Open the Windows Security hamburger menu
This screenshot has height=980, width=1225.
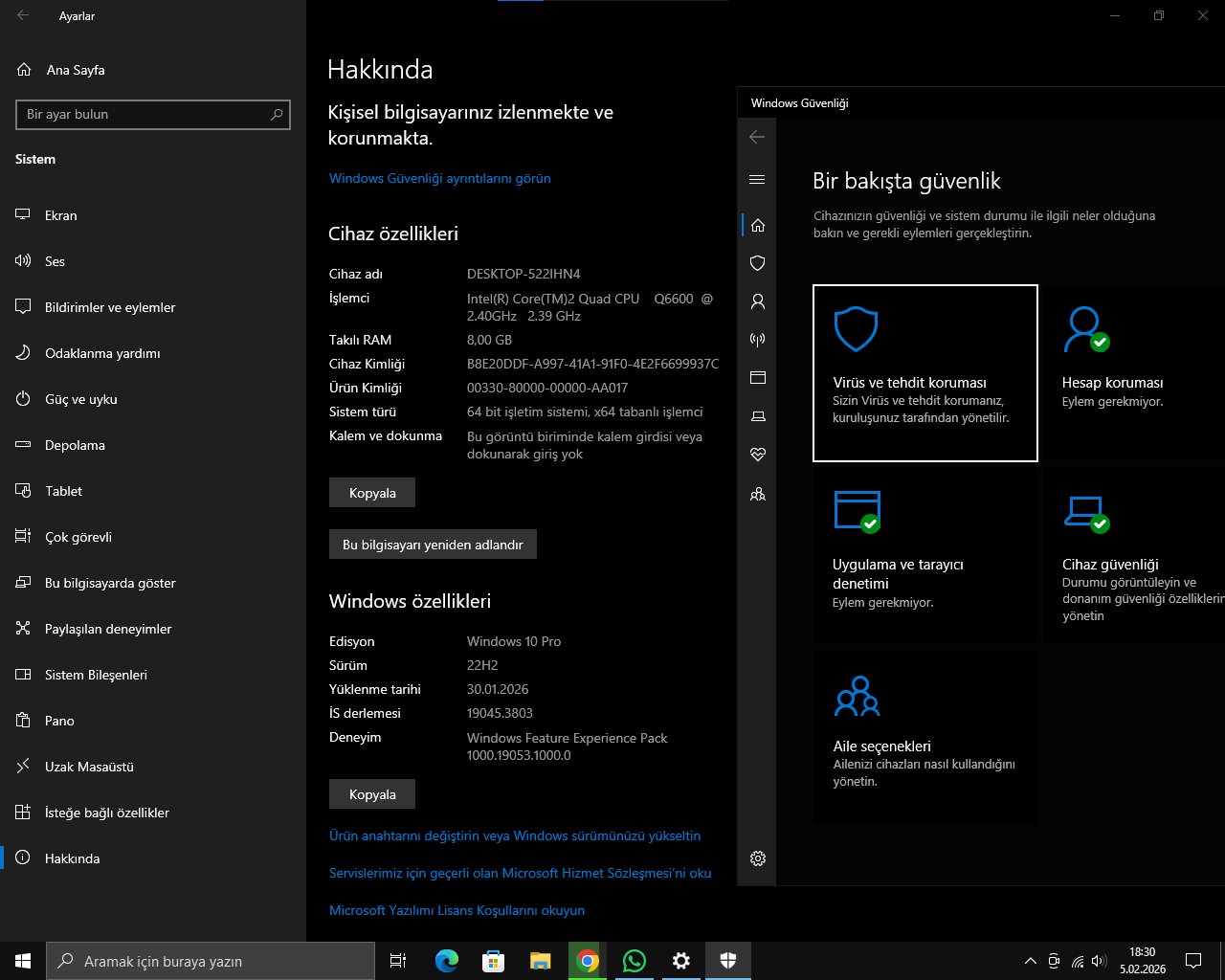point(757,179)
